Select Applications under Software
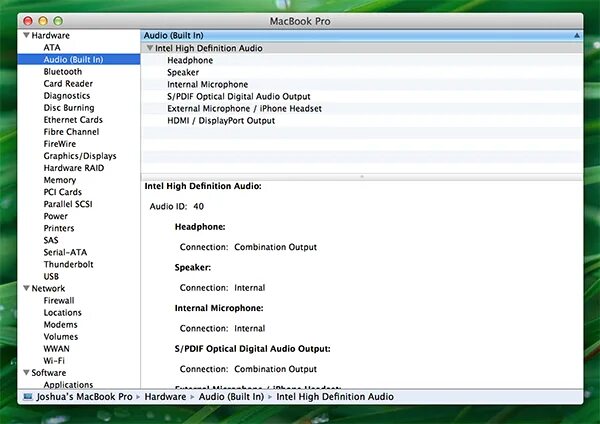 (x=68, y=385)
